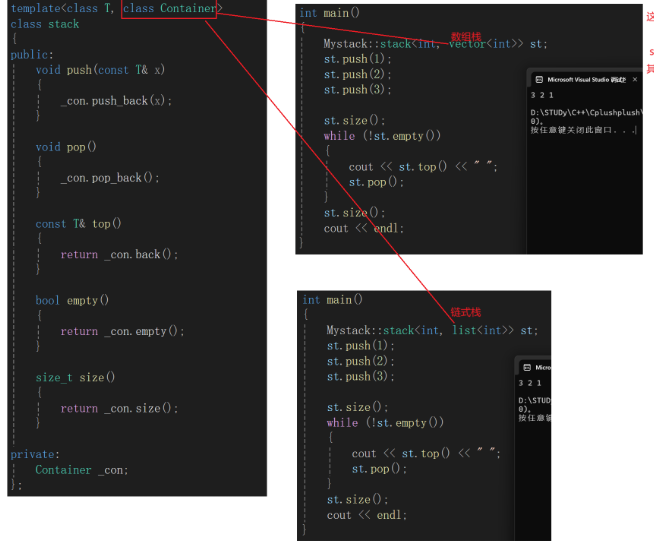Select the Microsoft Visual Studio 调试 console tab
The width and height of the screenshot is (654, 559).
pyautogui.click(x=586, y=80)
